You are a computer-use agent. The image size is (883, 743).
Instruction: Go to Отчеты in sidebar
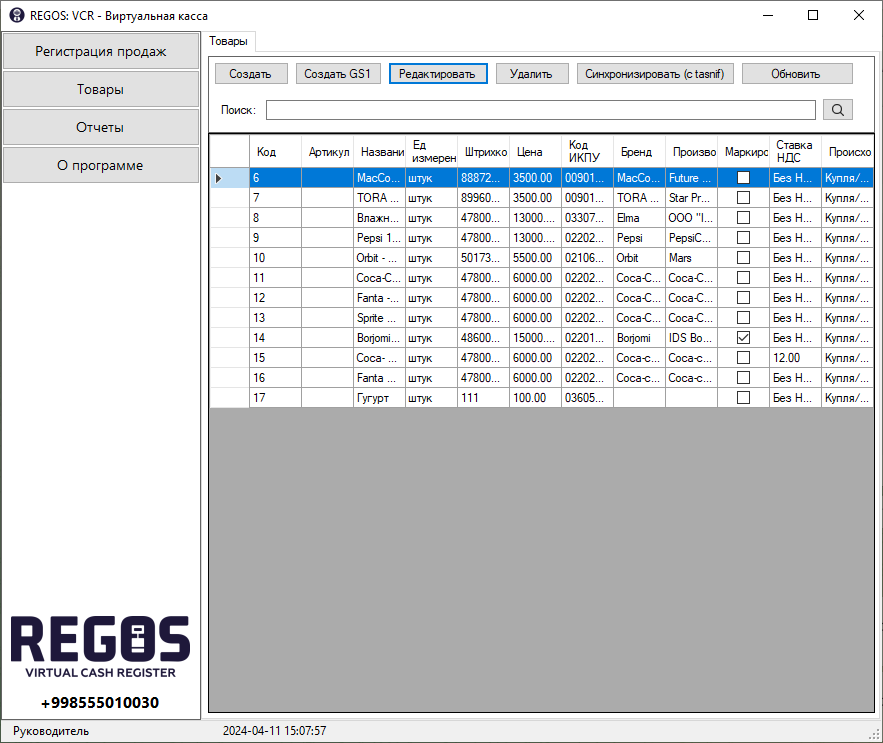pyautogui.click(x=100, y=128)
